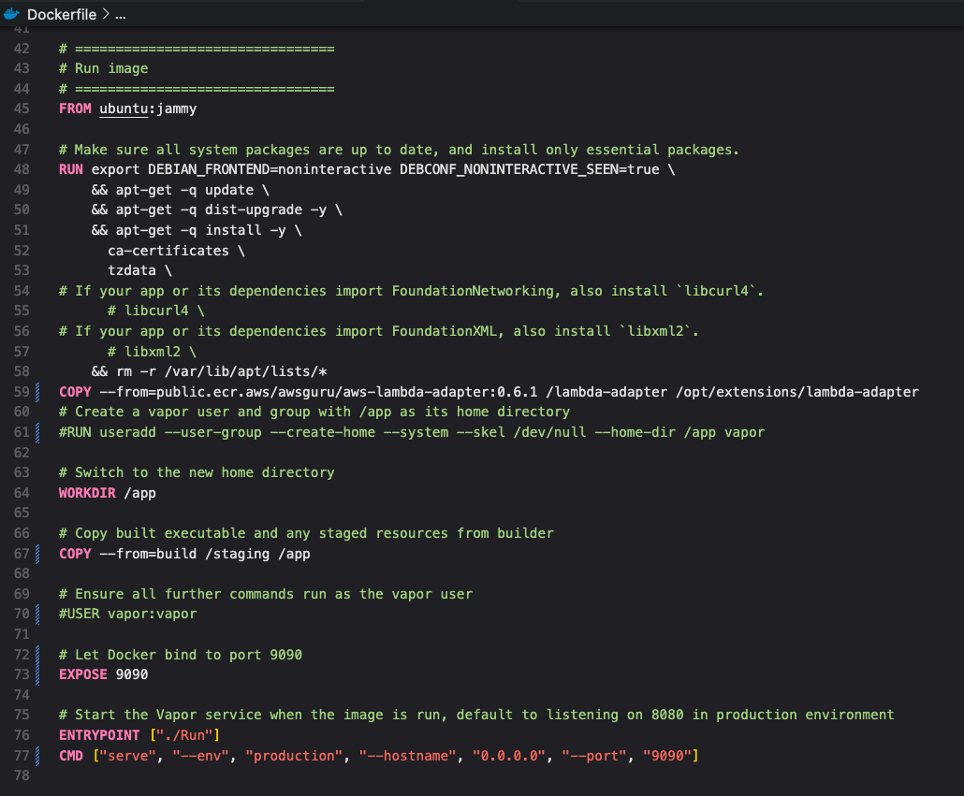This screenshot has height=796, width=964.
Task: Click the blue gutter marker next to line 77
Action: 39,755
